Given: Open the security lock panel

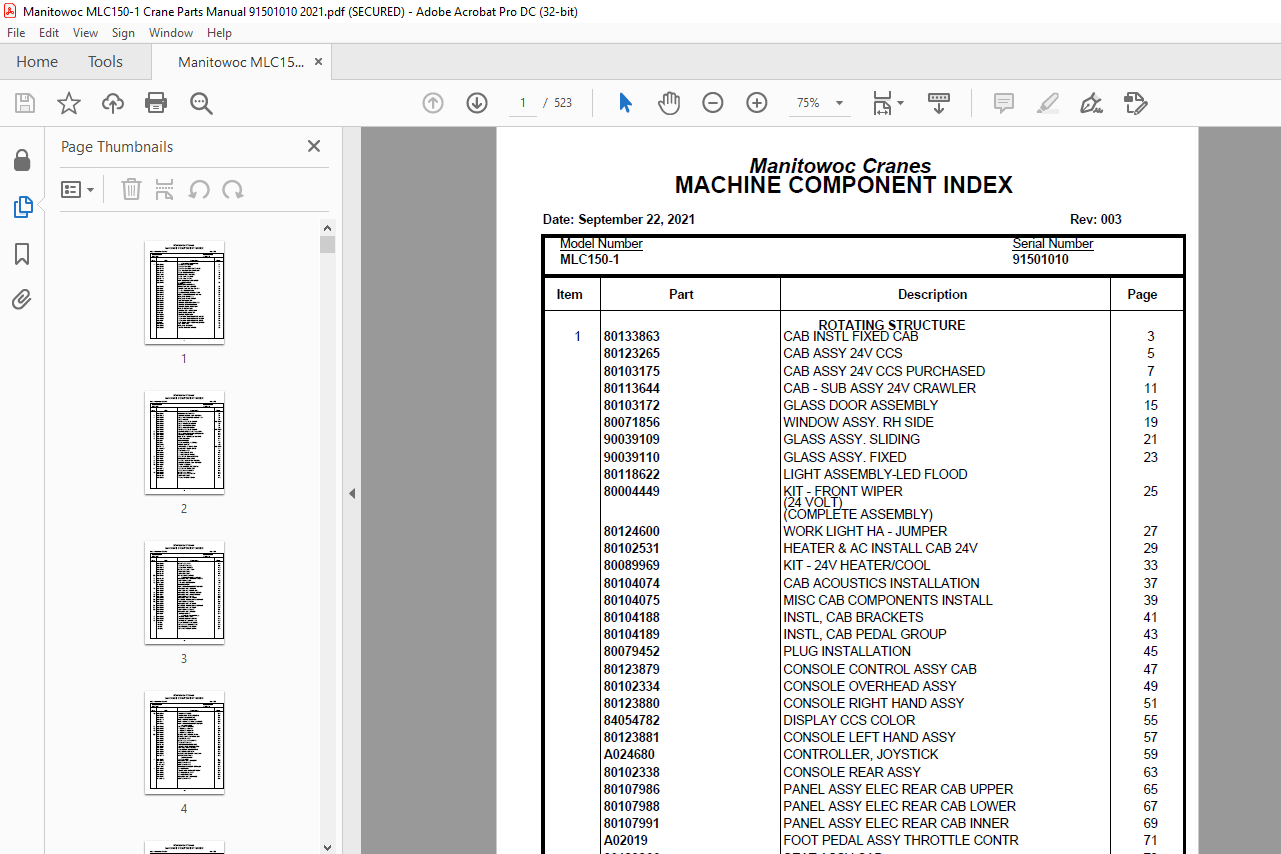Looking at the screenshot, I should tap(22, 160).
